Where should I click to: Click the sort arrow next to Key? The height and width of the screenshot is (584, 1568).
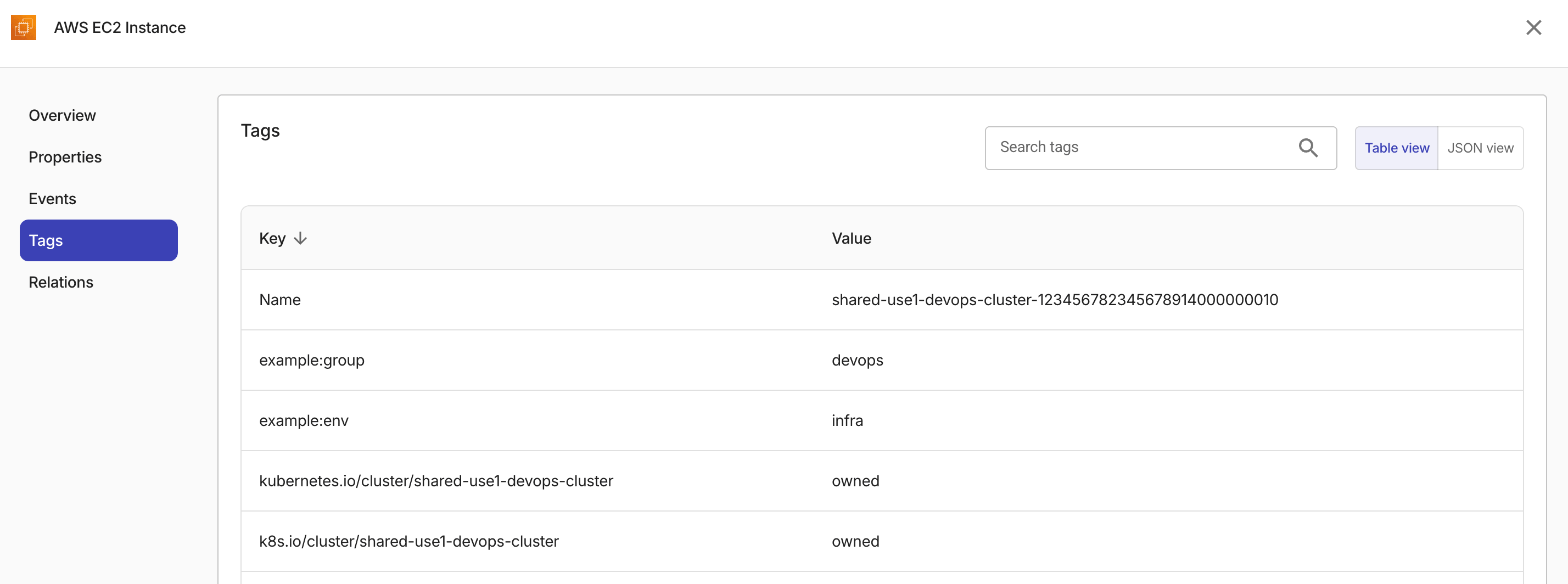tap(301, 238)
